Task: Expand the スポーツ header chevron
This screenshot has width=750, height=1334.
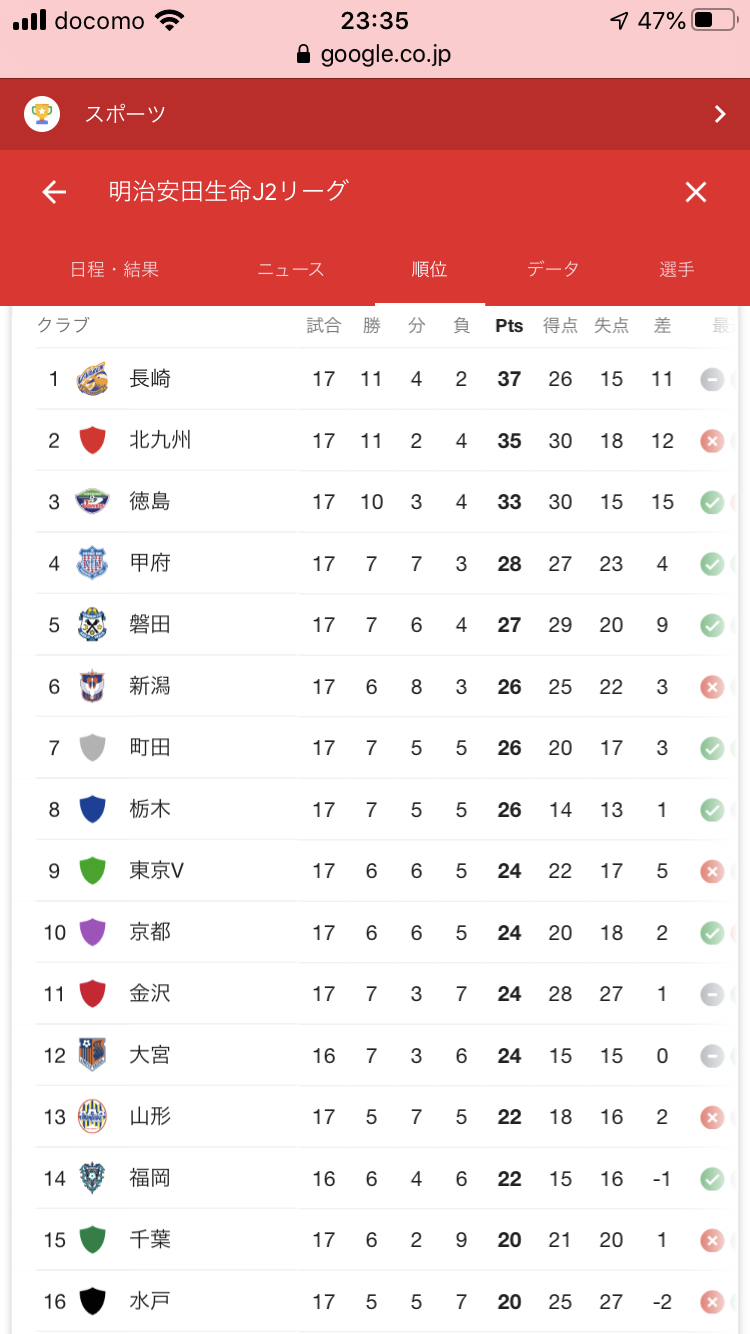Action: click(x=720, y=114)
